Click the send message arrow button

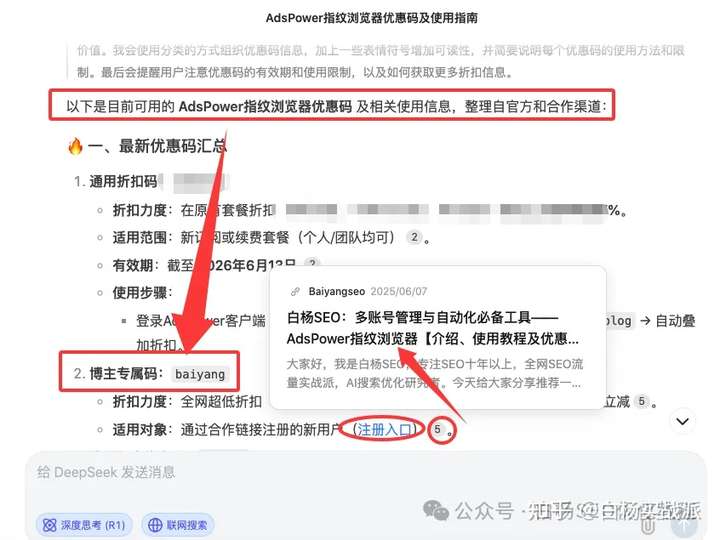pos(685,525)
